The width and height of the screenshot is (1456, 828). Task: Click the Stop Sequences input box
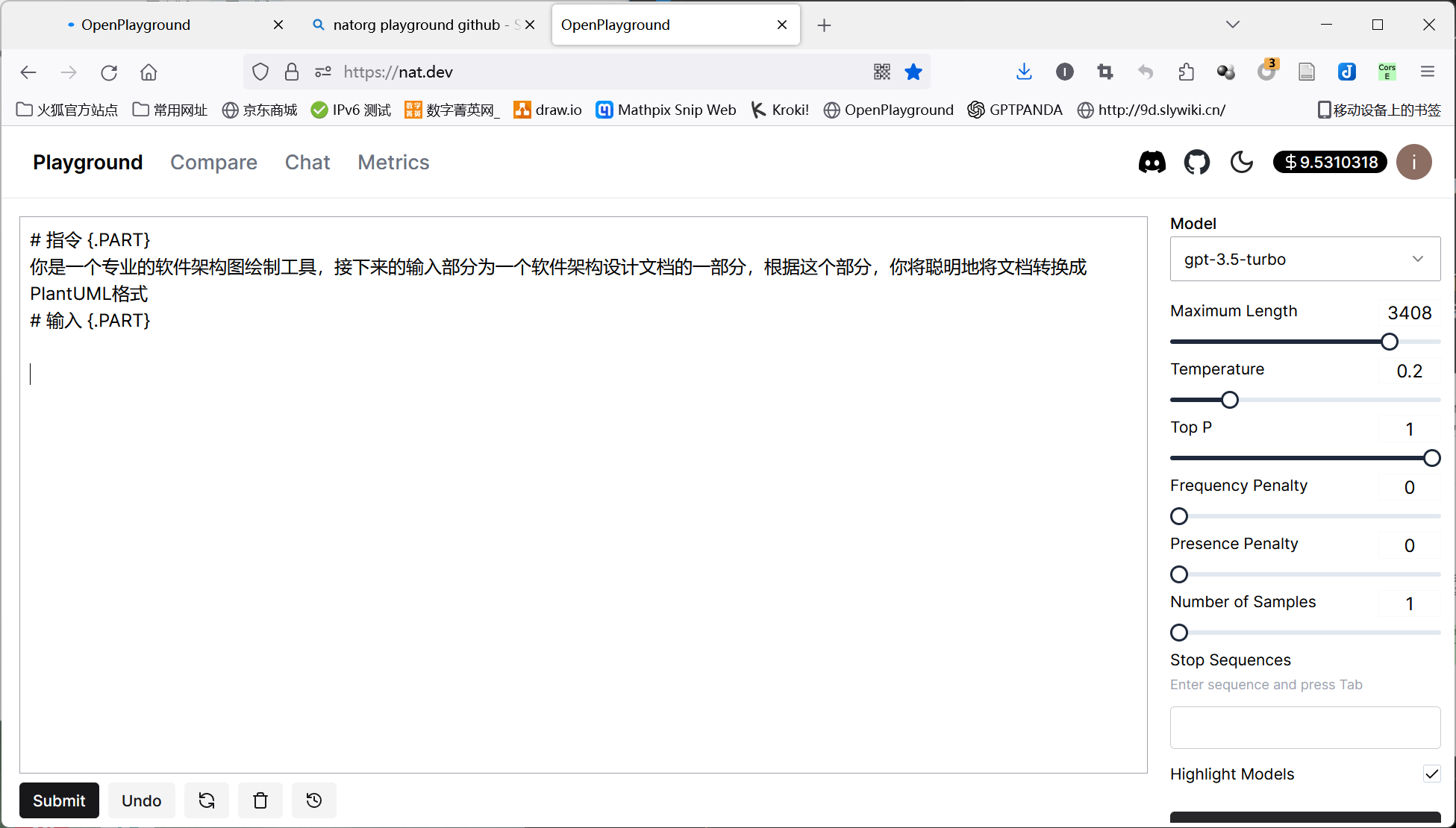tap(1305, 727)
